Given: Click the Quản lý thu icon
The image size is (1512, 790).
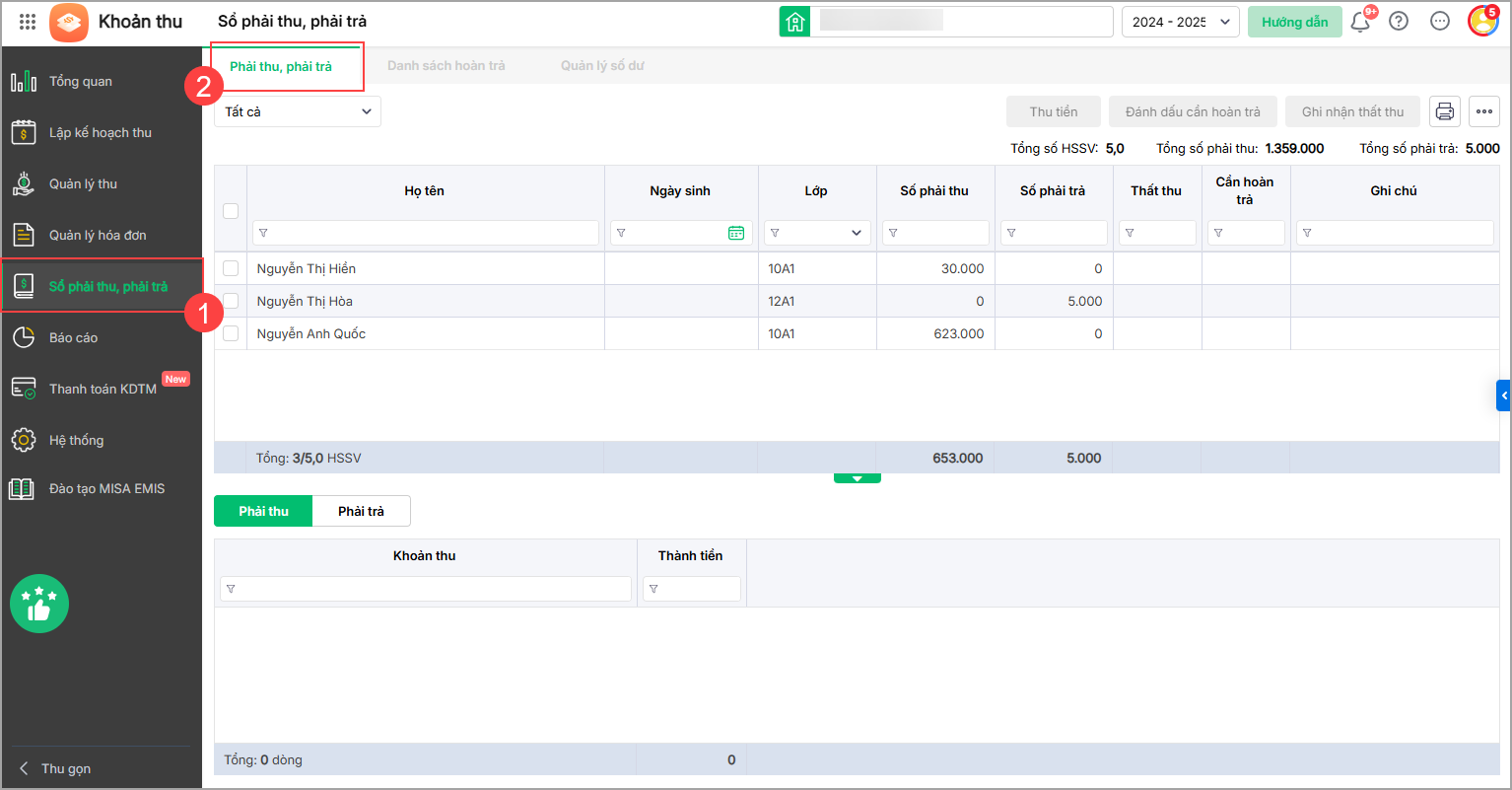Looking at the screenshot, I should coord(24,183).
